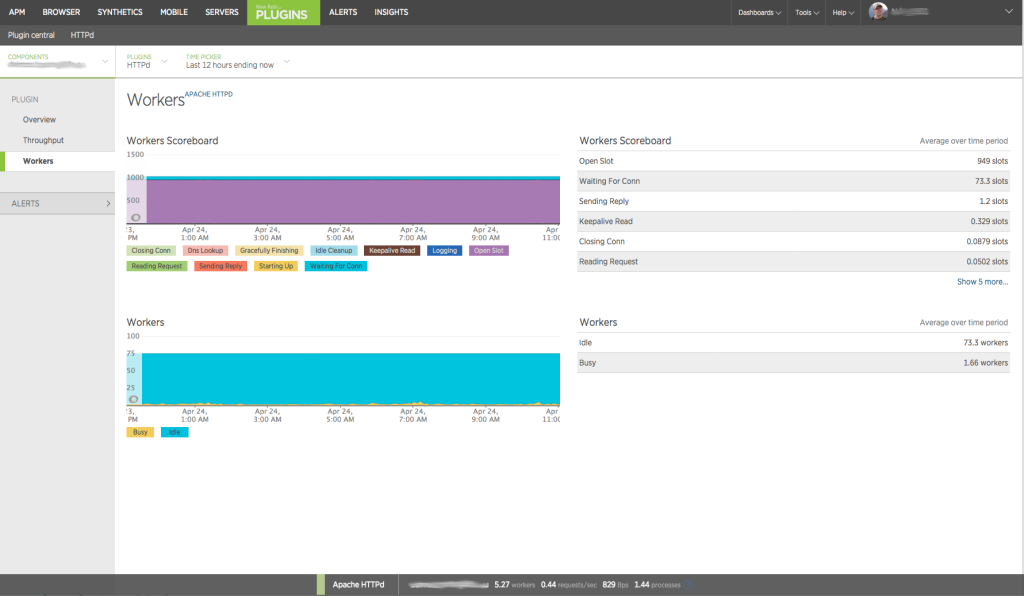Toggle the Closing Conn legend series

coord(151,251)
